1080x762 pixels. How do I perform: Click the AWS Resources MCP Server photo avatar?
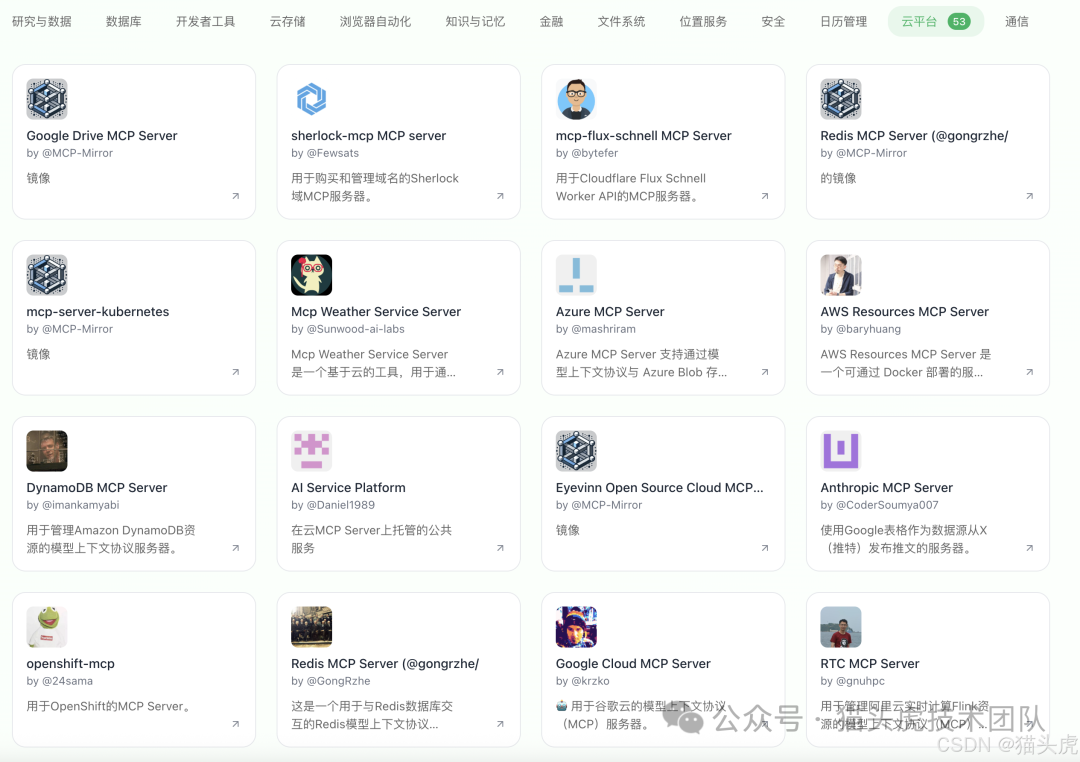pos(840,275)
